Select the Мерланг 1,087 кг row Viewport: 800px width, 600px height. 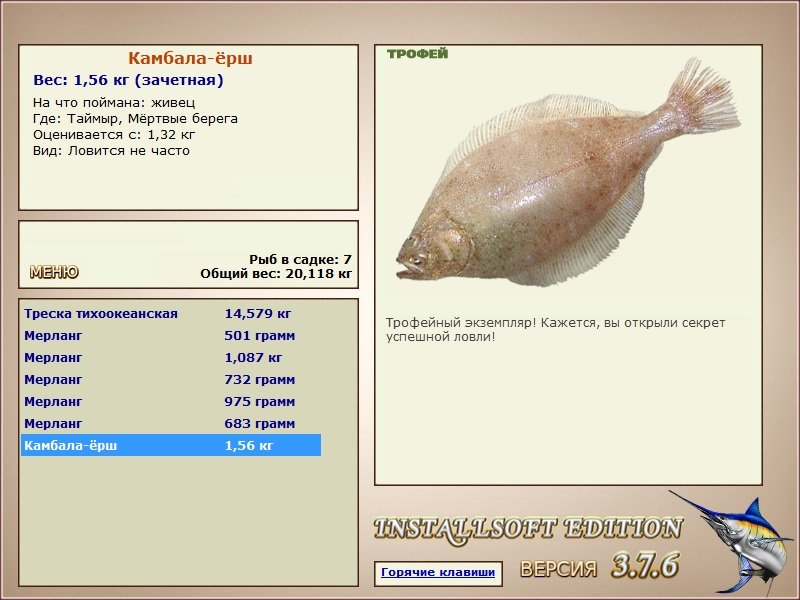(171, 357)
